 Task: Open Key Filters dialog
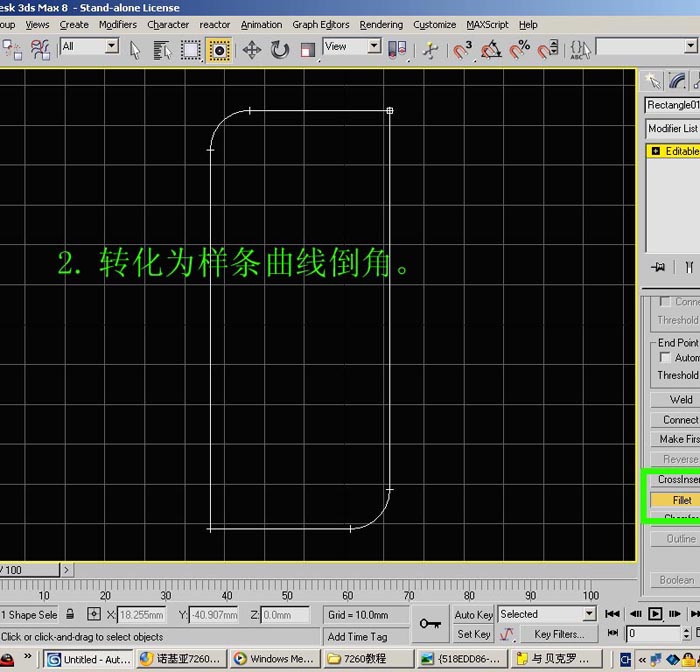pos(559,634)
